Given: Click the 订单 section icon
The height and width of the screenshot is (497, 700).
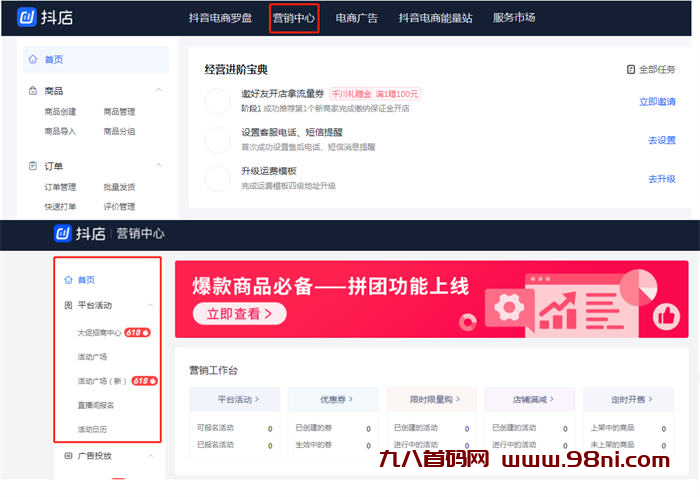Looking at the screenshot, I should pos(34,166).
